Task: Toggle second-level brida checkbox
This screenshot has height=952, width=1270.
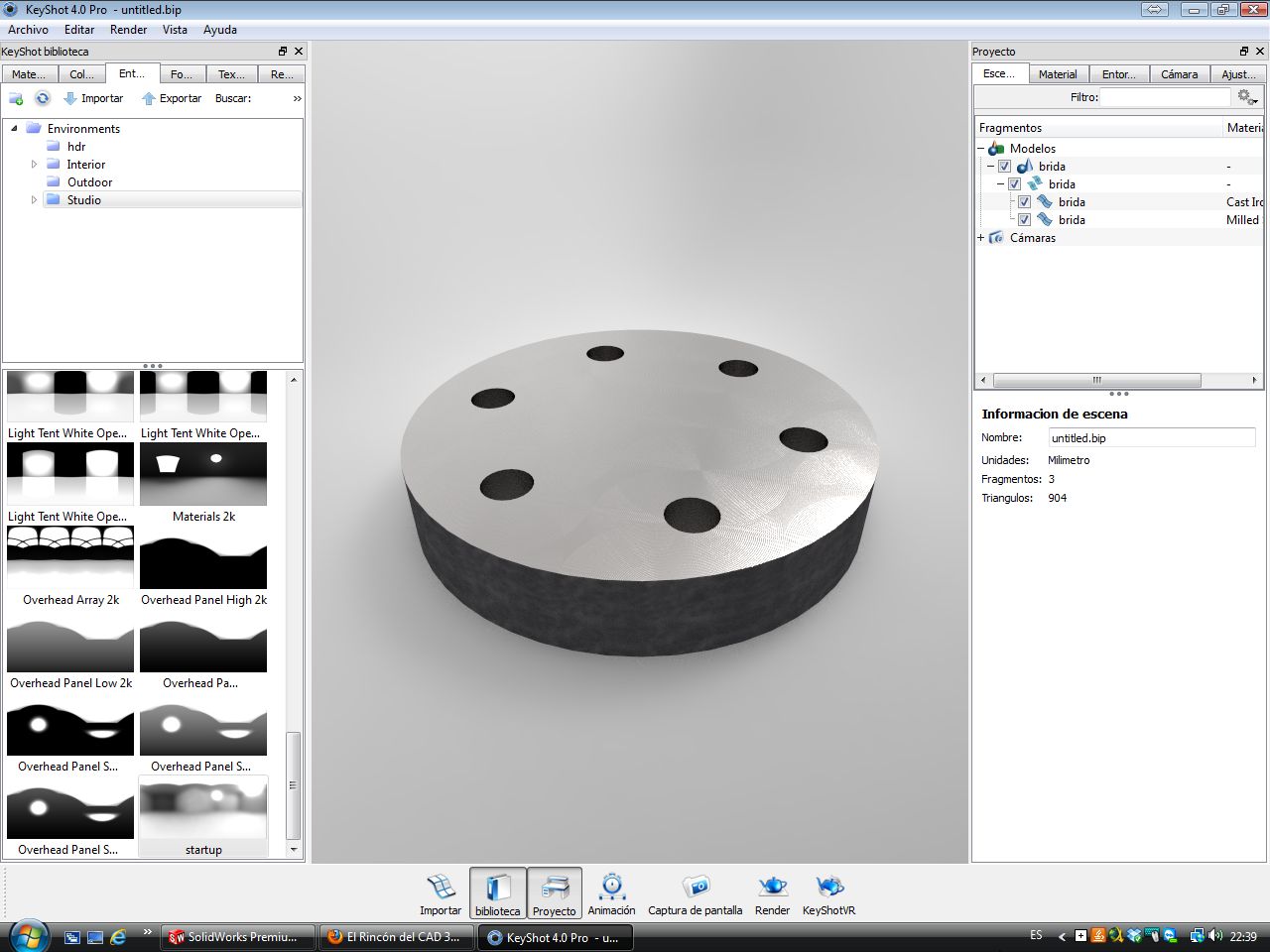Action: pyautogui.click(x=1014, y=184)
